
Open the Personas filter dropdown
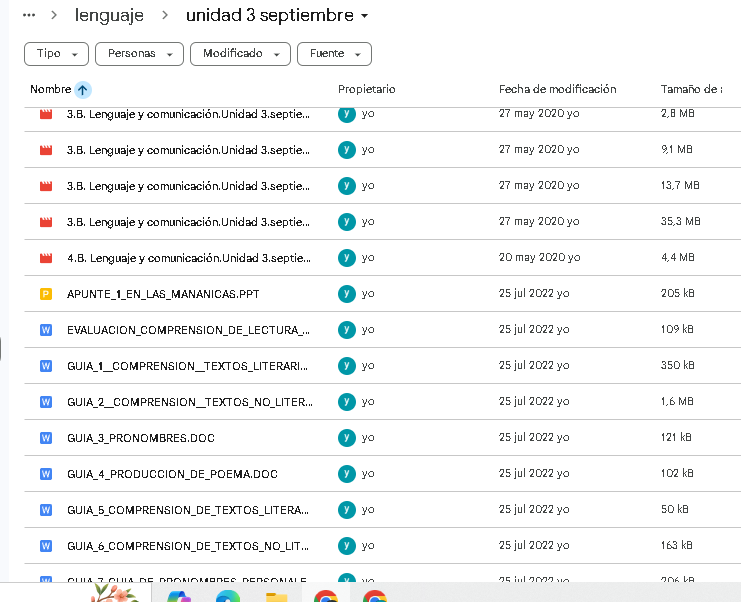click(x=139, y=54)
